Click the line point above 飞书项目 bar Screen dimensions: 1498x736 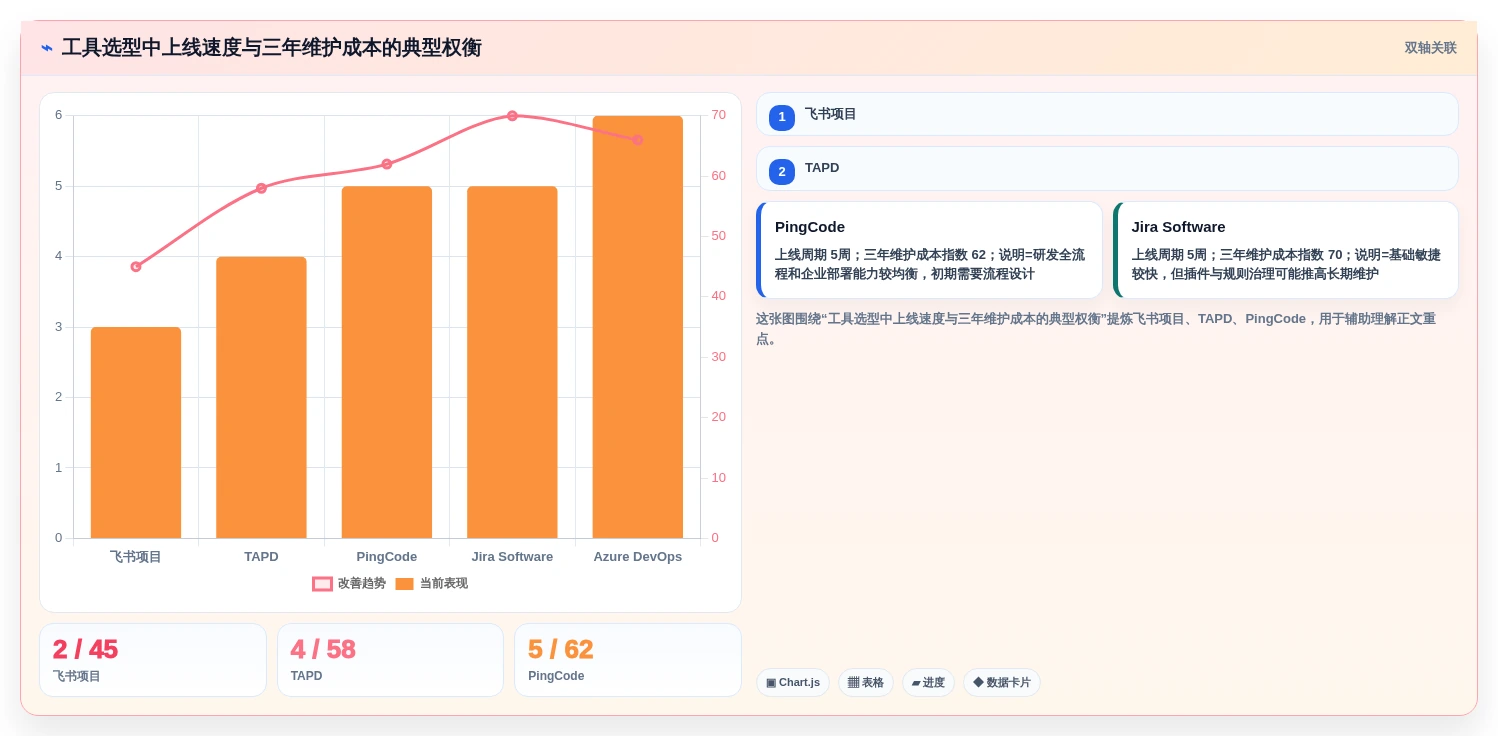(136, 267)
